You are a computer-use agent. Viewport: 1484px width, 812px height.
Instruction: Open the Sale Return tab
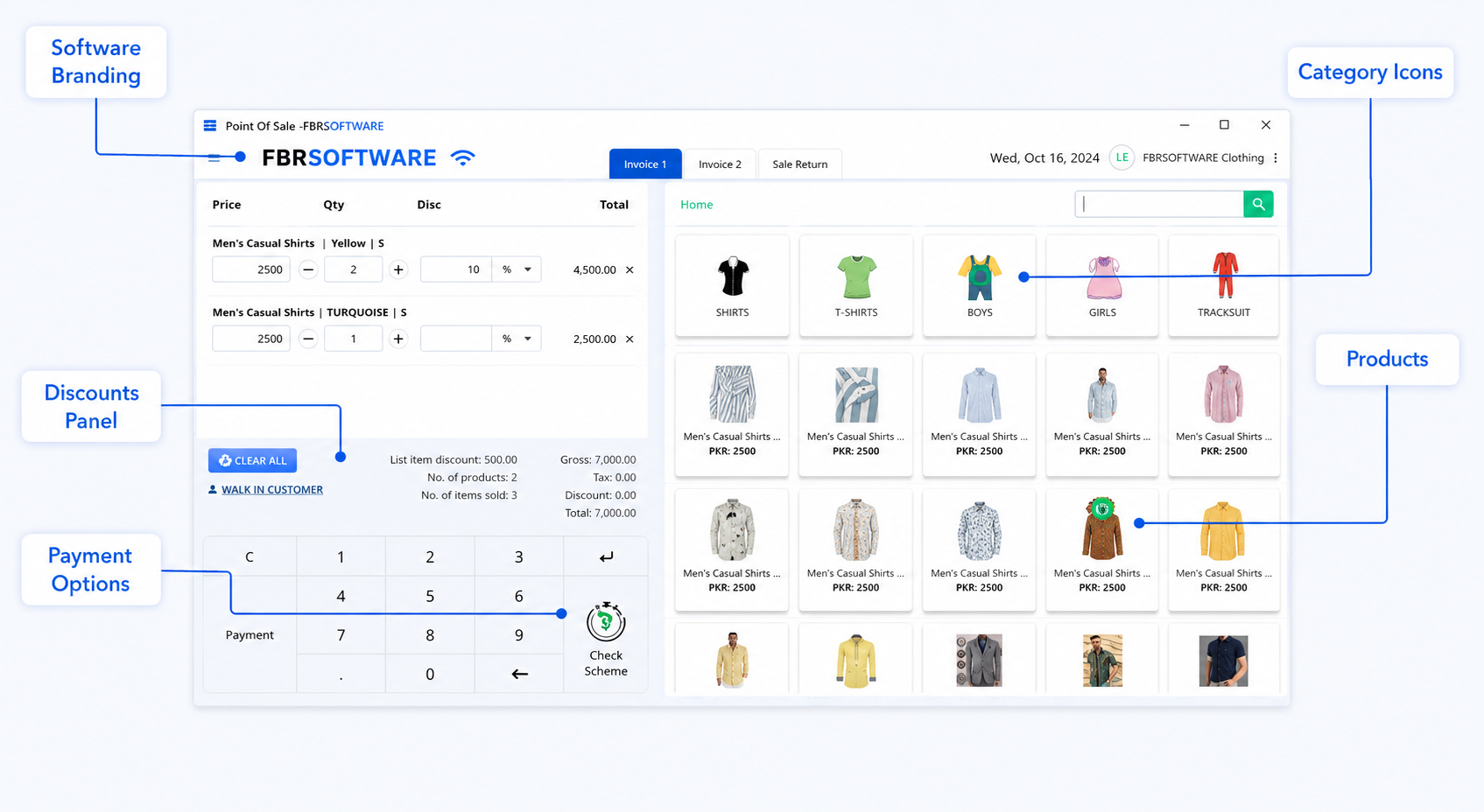coord(799,164)
